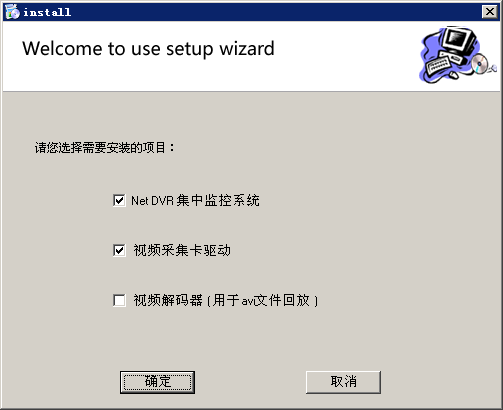Enable the 视频解码器 checkbox
Screen dimensions: 503x410
coord(119,300)
